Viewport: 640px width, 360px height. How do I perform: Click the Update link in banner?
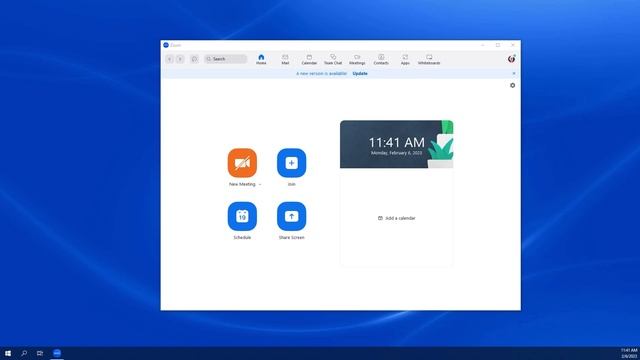click(360, 73)
